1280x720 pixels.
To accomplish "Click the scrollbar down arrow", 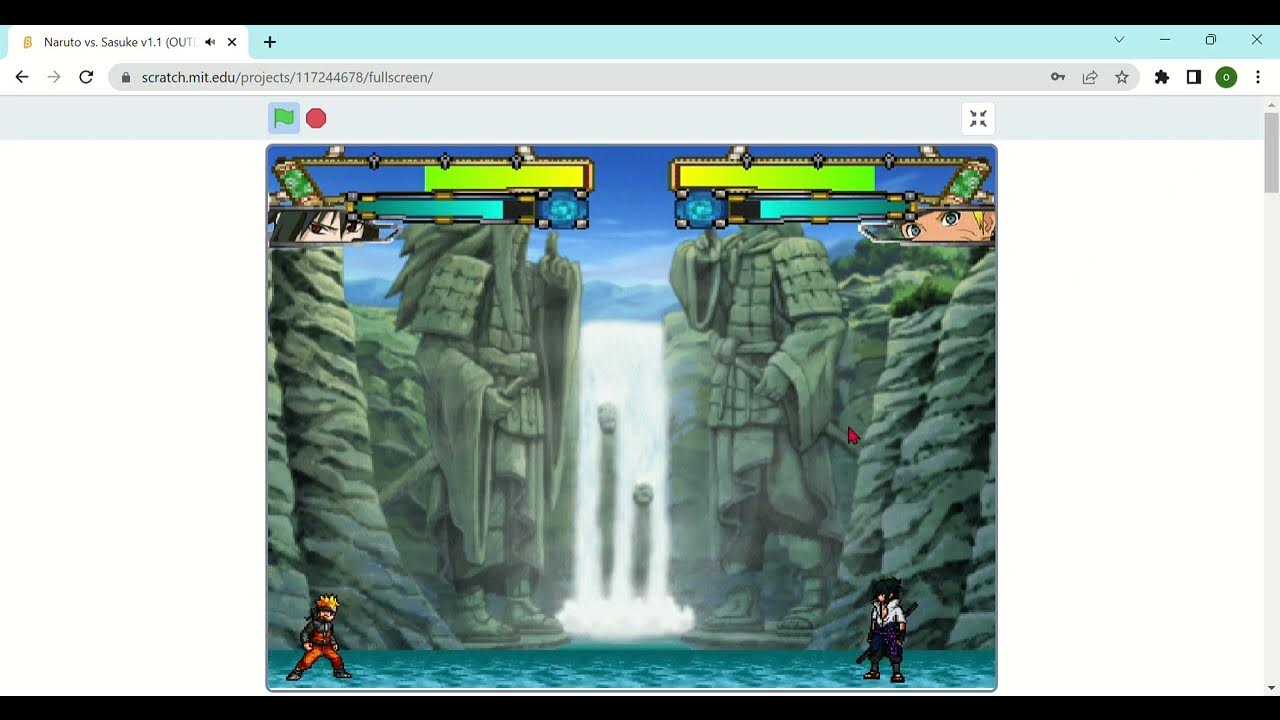I will point(1272,688).
